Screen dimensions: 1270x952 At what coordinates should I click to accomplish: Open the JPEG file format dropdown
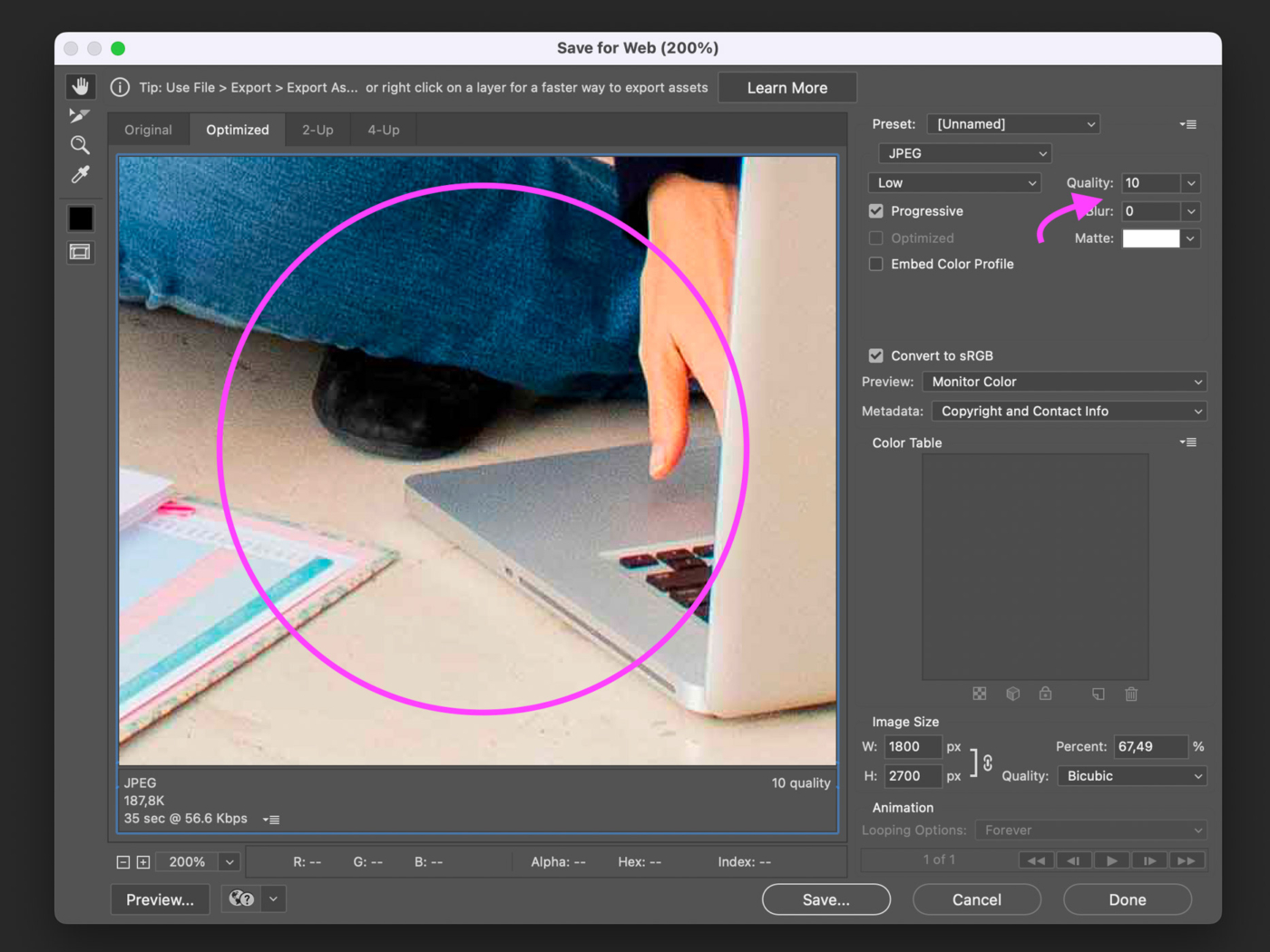964,153
